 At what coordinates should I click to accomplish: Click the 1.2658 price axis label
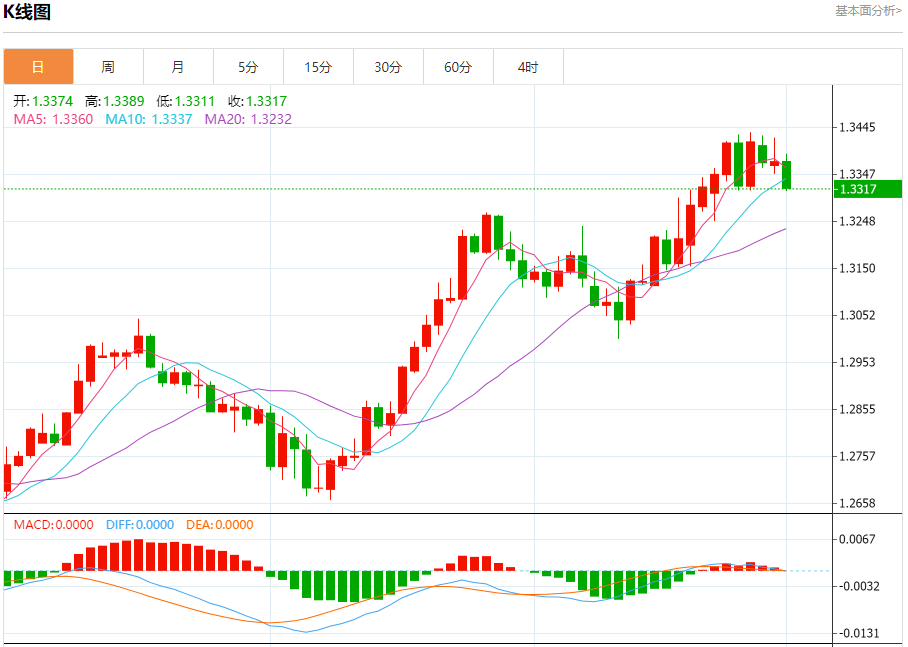coord(858,503)
